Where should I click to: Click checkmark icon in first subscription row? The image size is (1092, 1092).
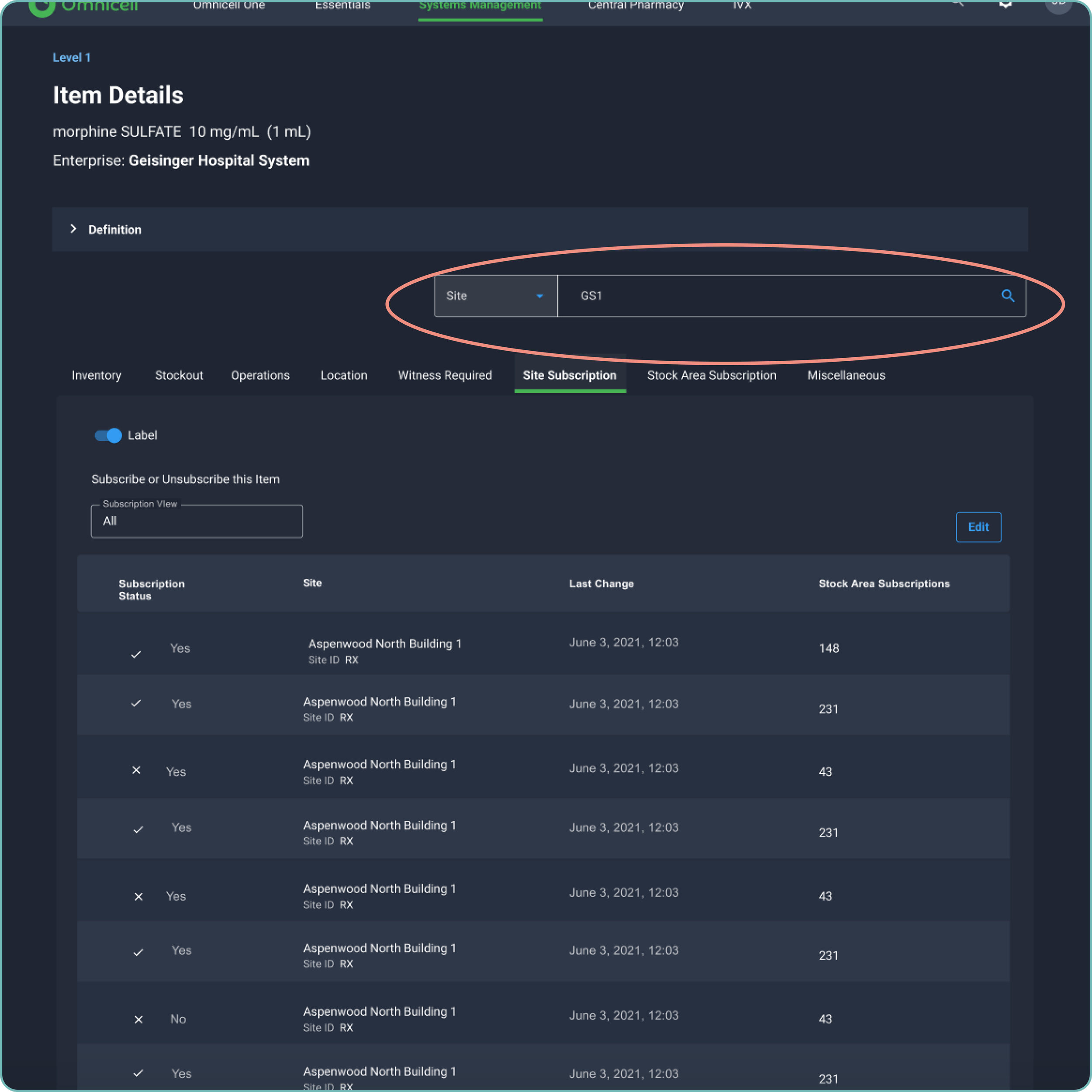(136, 654)
